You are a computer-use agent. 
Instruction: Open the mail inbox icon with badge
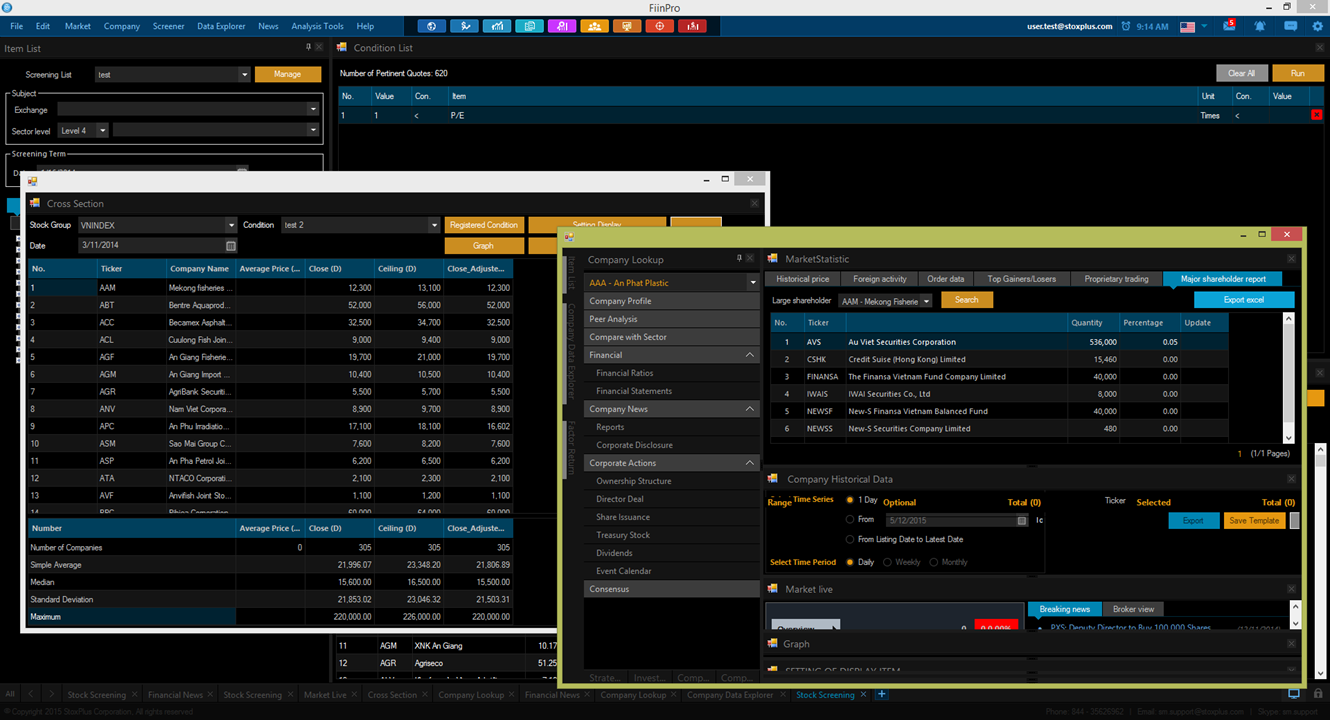click(x=1230, y=26)
